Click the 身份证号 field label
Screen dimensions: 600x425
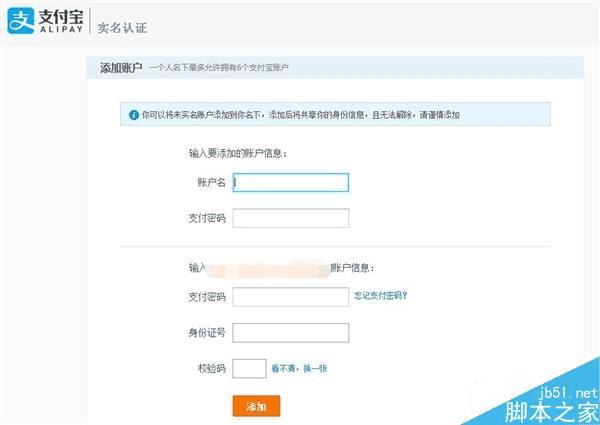point(207,333)
